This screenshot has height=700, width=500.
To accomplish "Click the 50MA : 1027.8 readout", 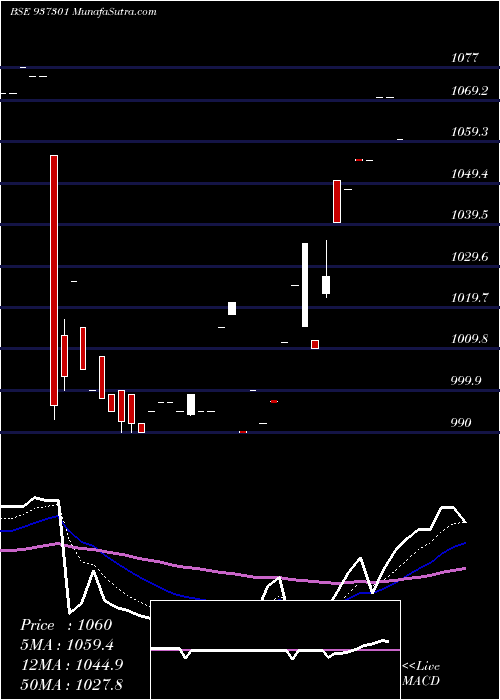I will [x=72, y=684].
